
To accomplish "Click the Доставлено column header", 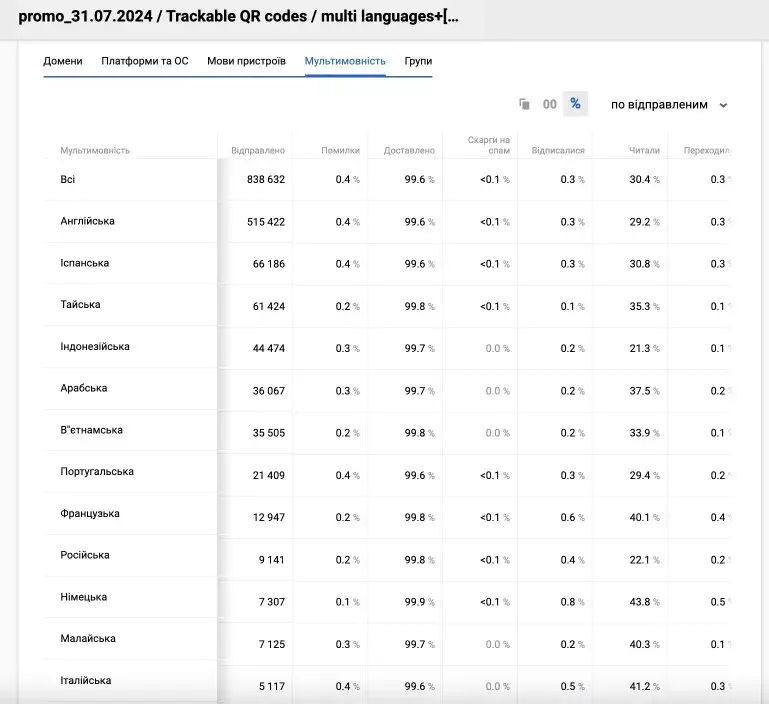I will point(409,151).
